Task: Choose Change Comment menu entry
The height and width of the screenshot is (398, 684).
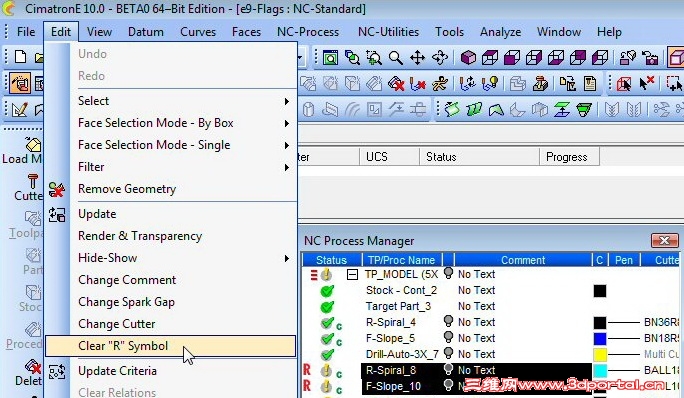Action: (127, 280)
